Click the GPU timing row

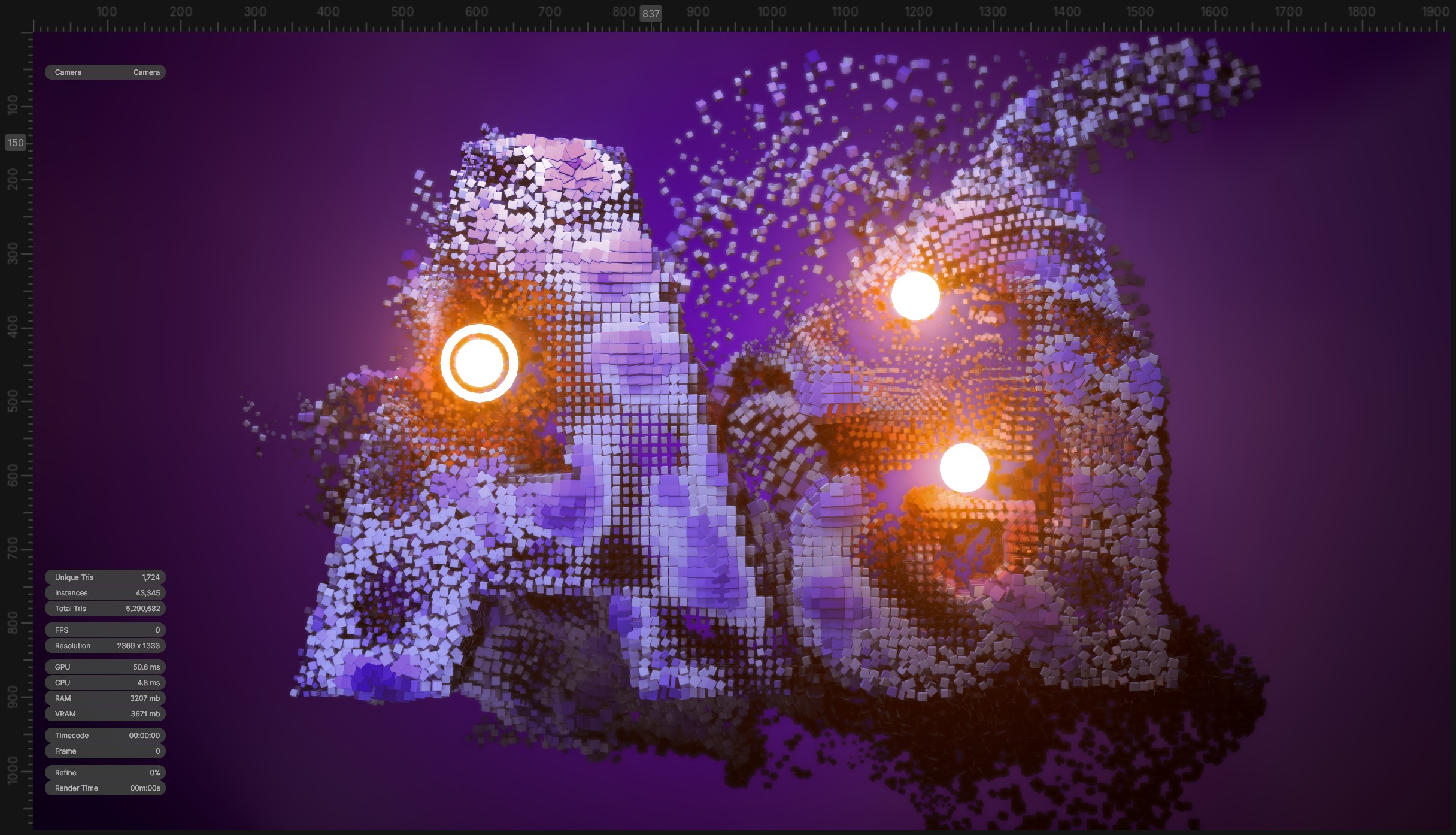tap(105, 667)
